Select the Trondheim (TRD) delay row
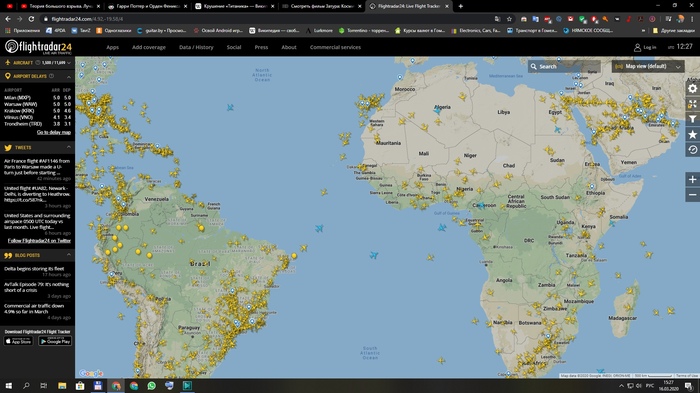Viewport: 700px width, 393px height. [x=38, y=124]
